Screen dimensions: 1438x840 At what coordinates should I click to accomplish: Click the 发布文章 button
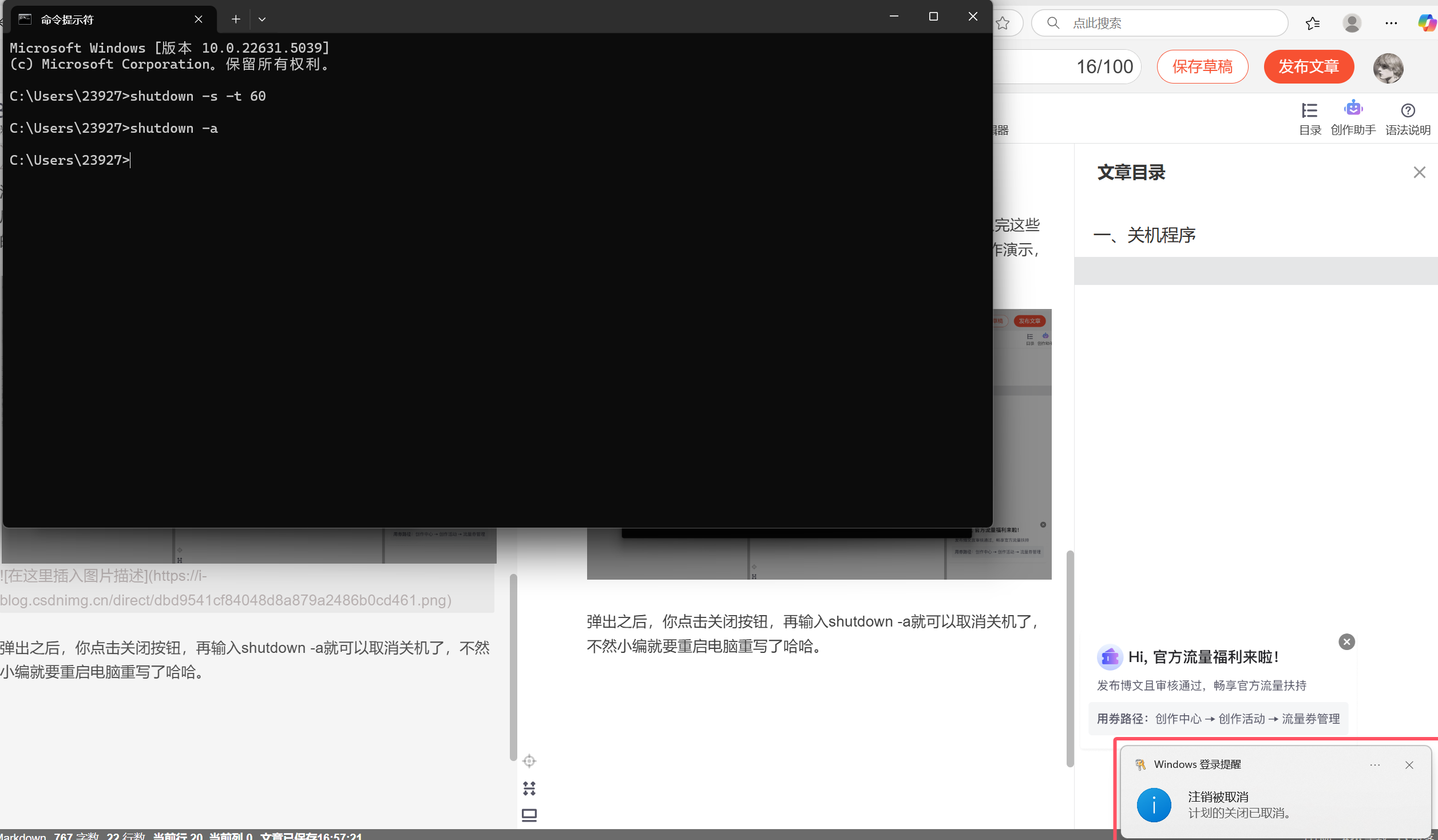click(1309, 66)
